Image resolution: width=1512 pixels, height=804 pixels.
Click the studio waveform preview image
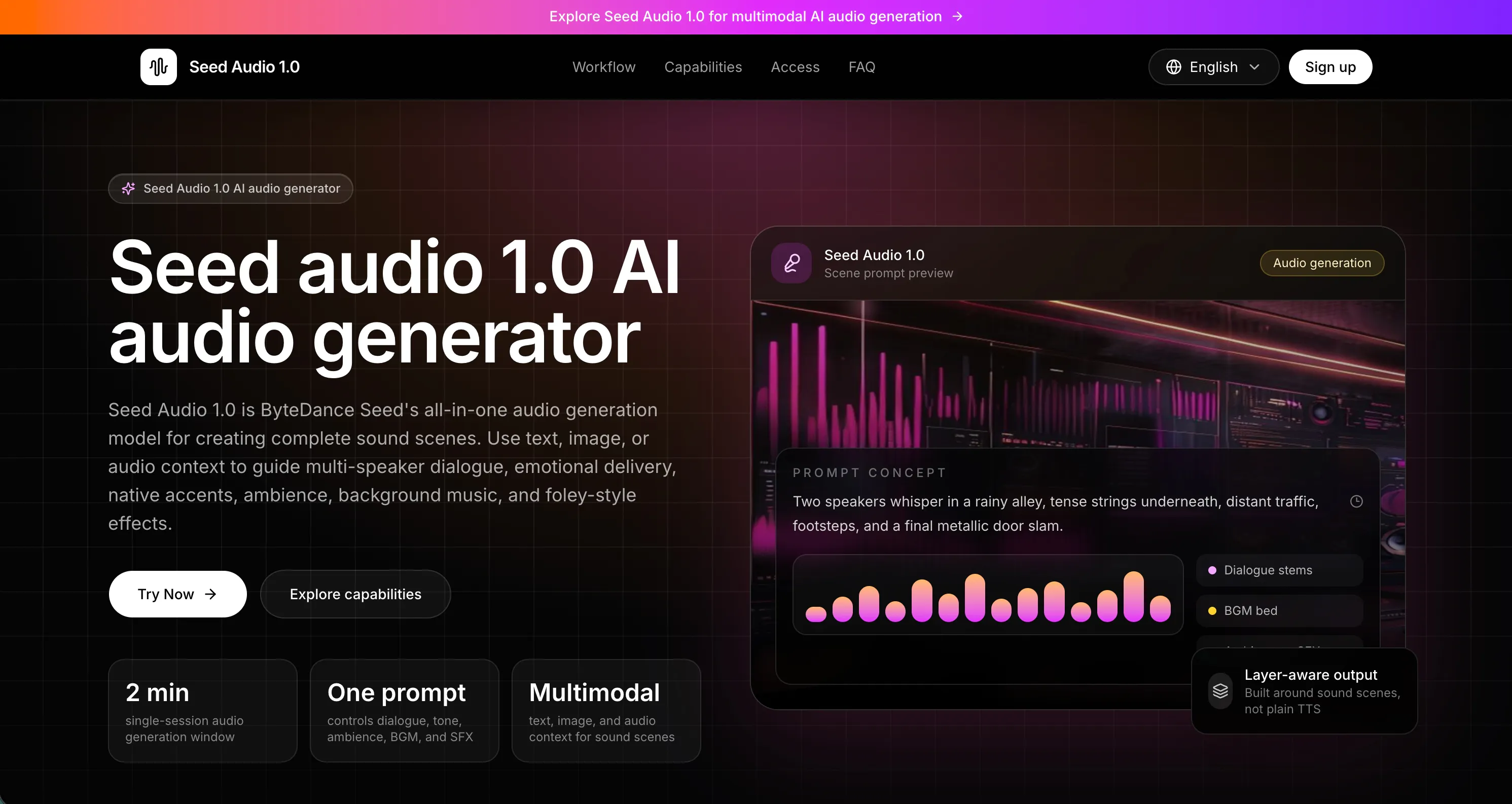point(1078,375)
